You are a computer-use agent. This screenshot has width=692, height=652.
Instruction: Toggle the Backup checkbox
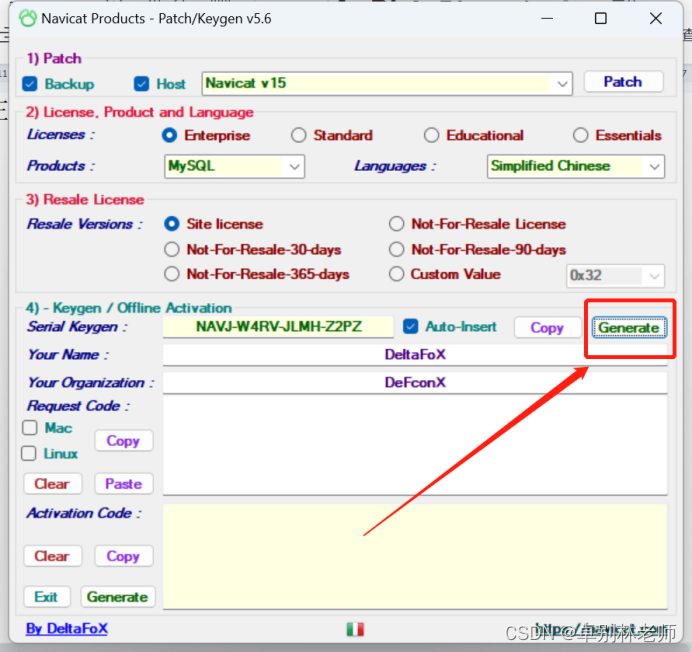[x=30, y=83]
